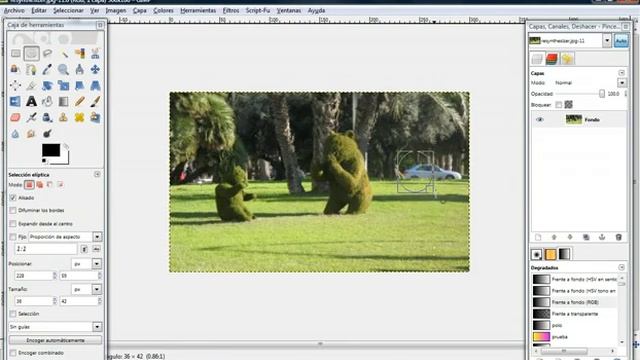The width and height of the screenshot is (640, 360).
Task: Select the Ink tool
Action: tap(47, 118)
